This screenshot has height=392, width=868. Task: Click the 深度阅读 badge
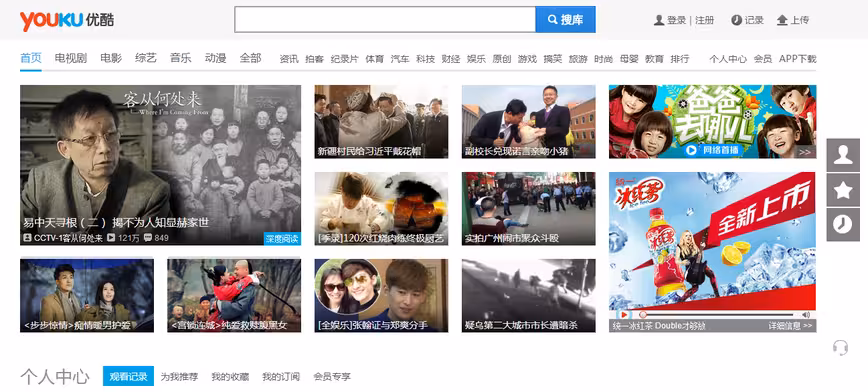coord(282,239)
